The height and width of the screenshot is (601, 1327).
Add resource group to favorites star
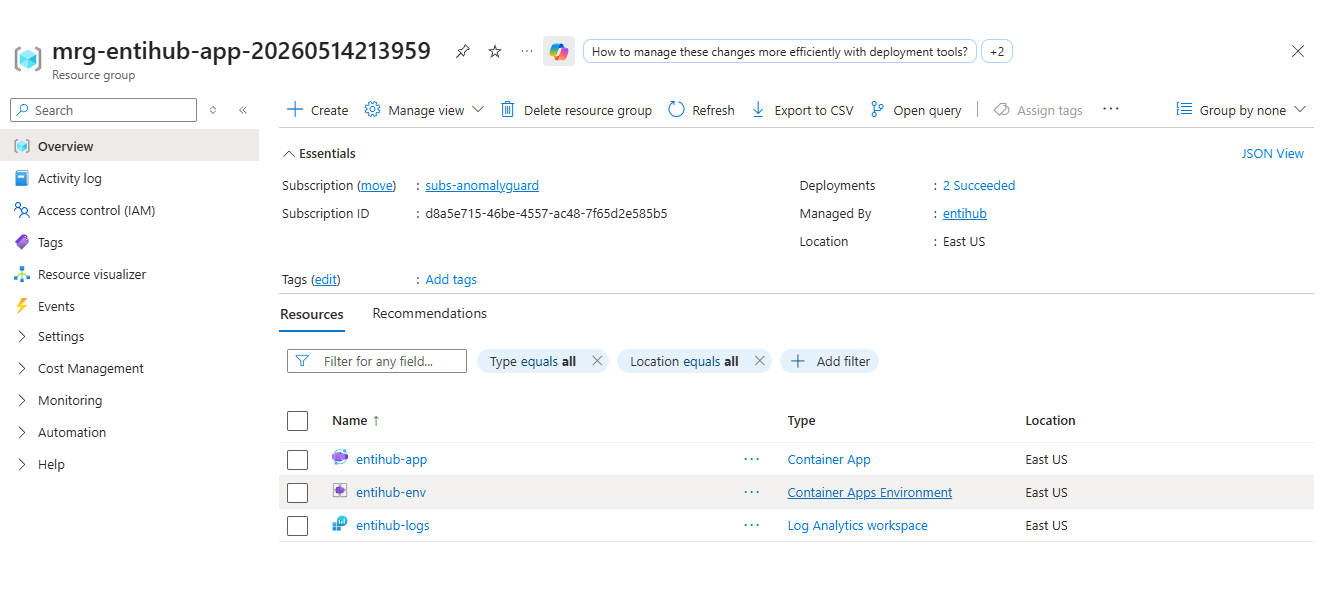coord(495,51)
